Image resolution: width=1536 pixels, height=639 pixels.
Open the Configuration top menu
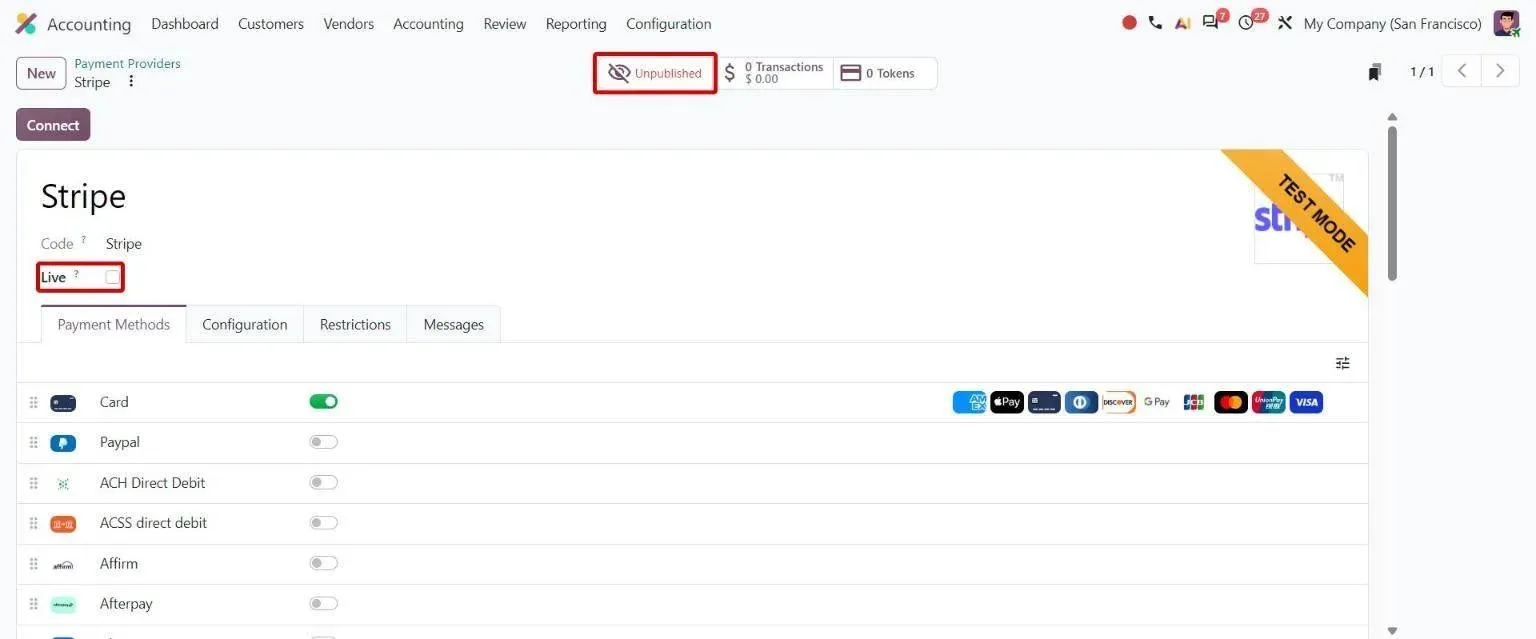pyautogui.click(x=669, y=24)
